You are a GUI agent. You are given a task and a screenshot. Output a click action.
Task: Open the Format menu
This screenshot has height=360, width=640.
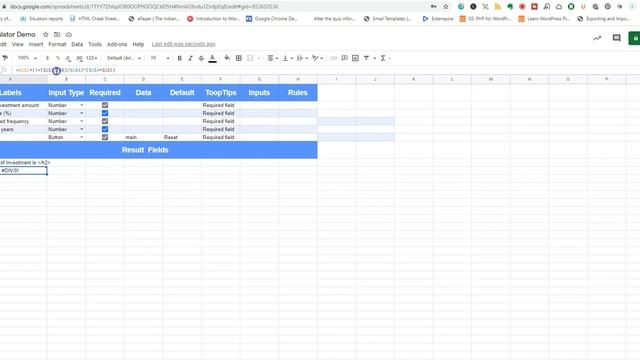57,44
